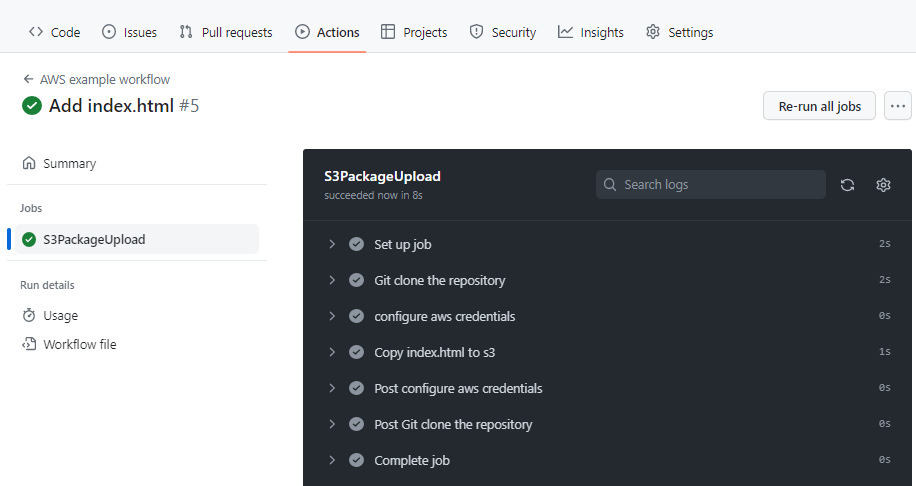Click the Copy index.html to s3 checkmark
916x486 pixels.
(356, 352)
